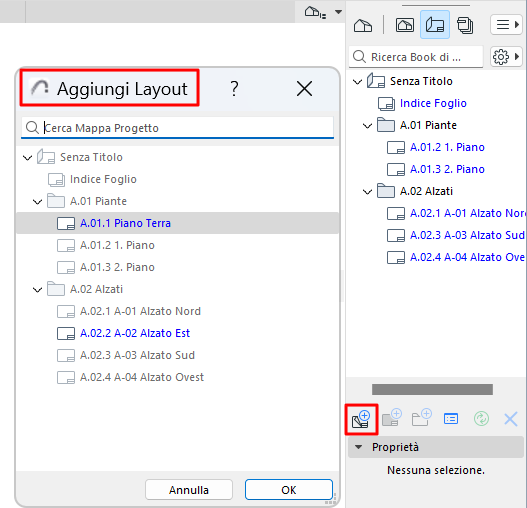Close the Aggiungi Layout dialog
Screen dimensions: 527x508
[x=304, y=88]
